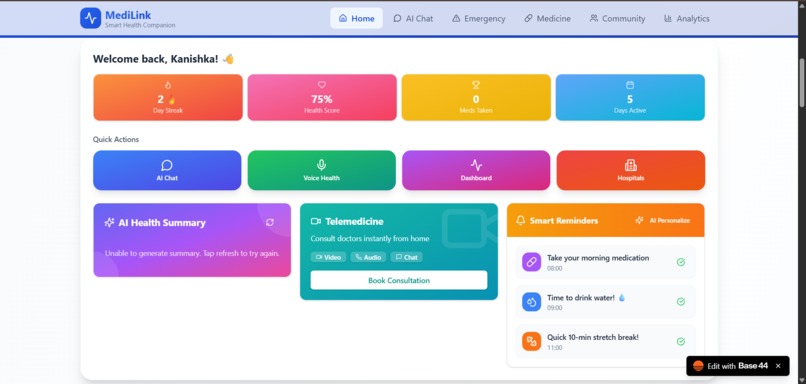
Task: Click the Meds Taken card
Action: tap(476, 98)
